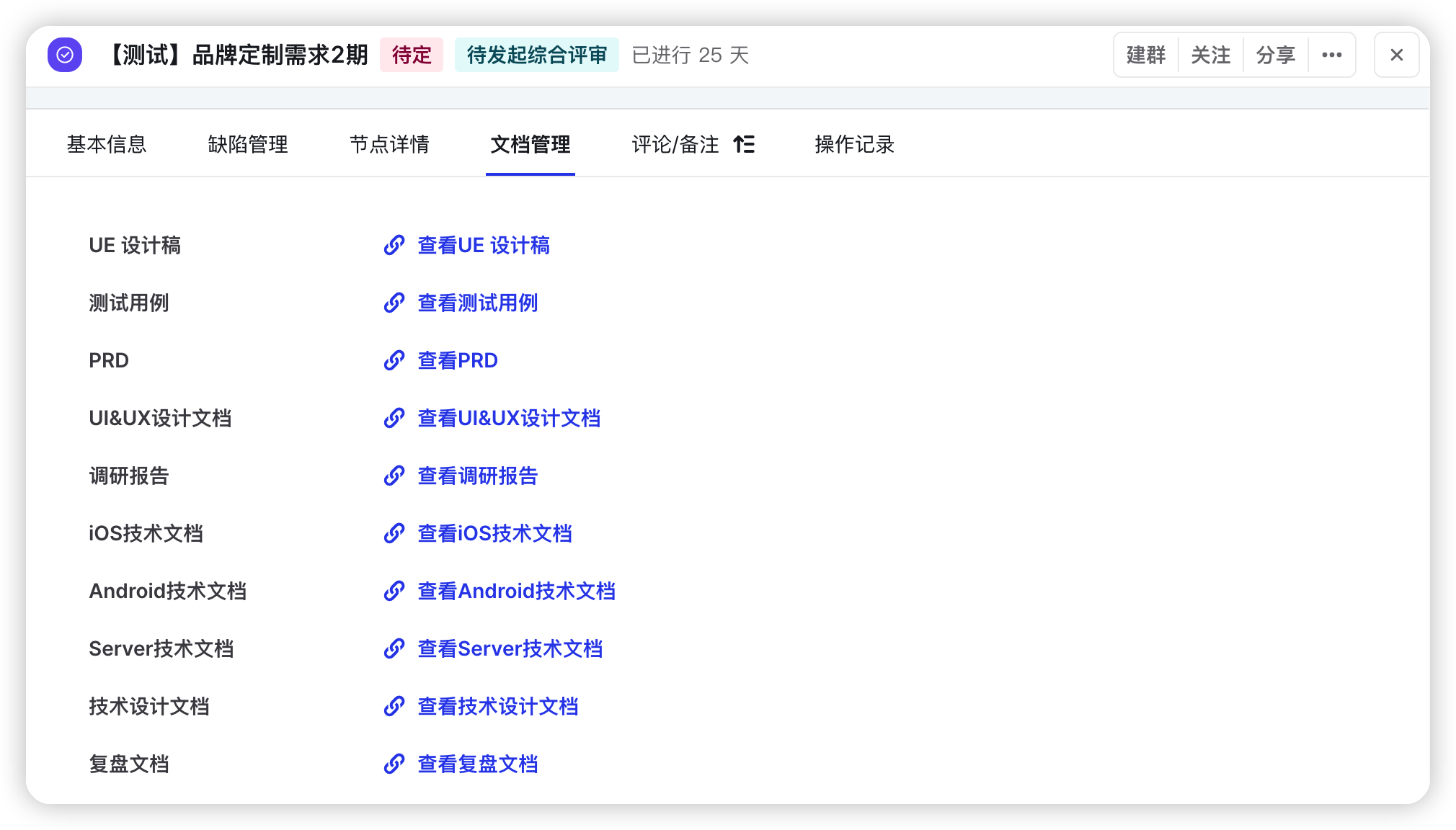This screenshot has height=830, width=1456.
Task: Open the more options ellipsis menu
Action: coord(1331,55)
